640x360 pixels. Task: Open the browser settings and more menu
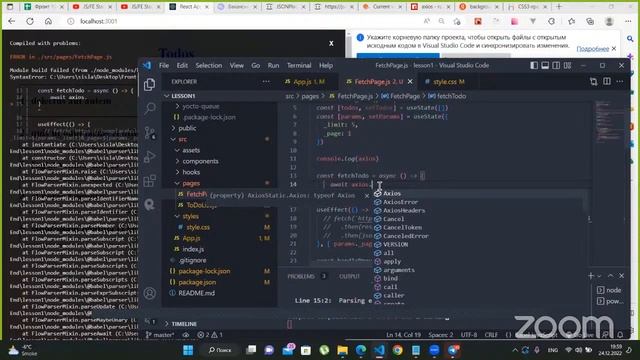628,21
